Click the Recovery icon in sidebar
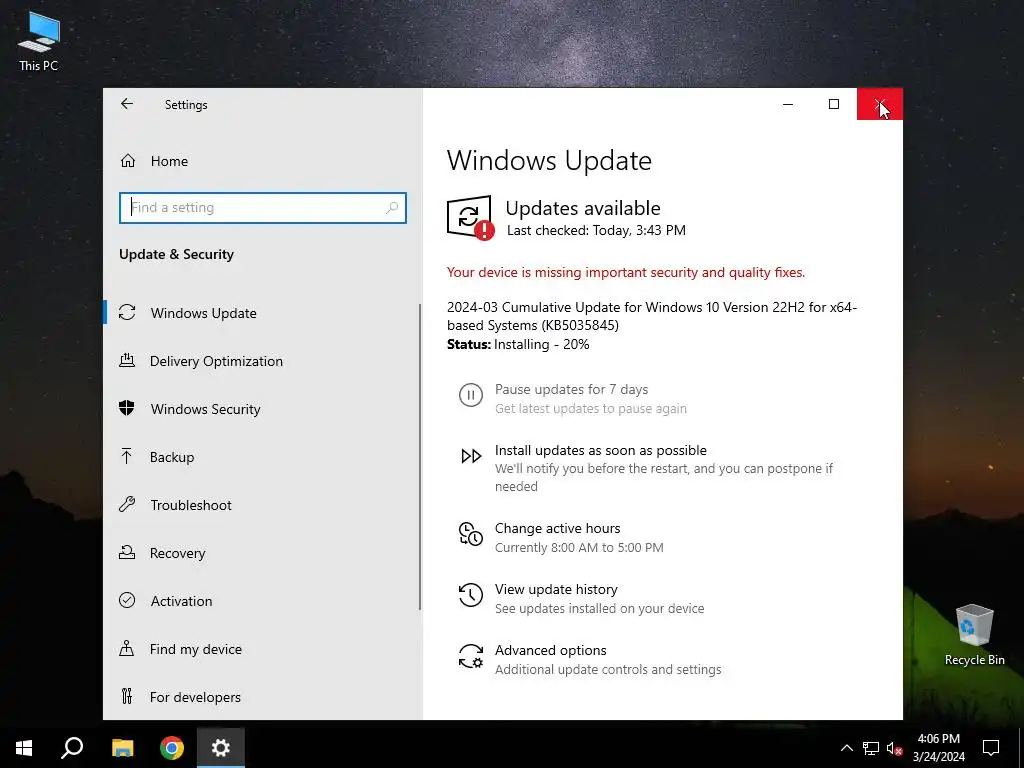1024x768 pixels. (x=127, y=552)
